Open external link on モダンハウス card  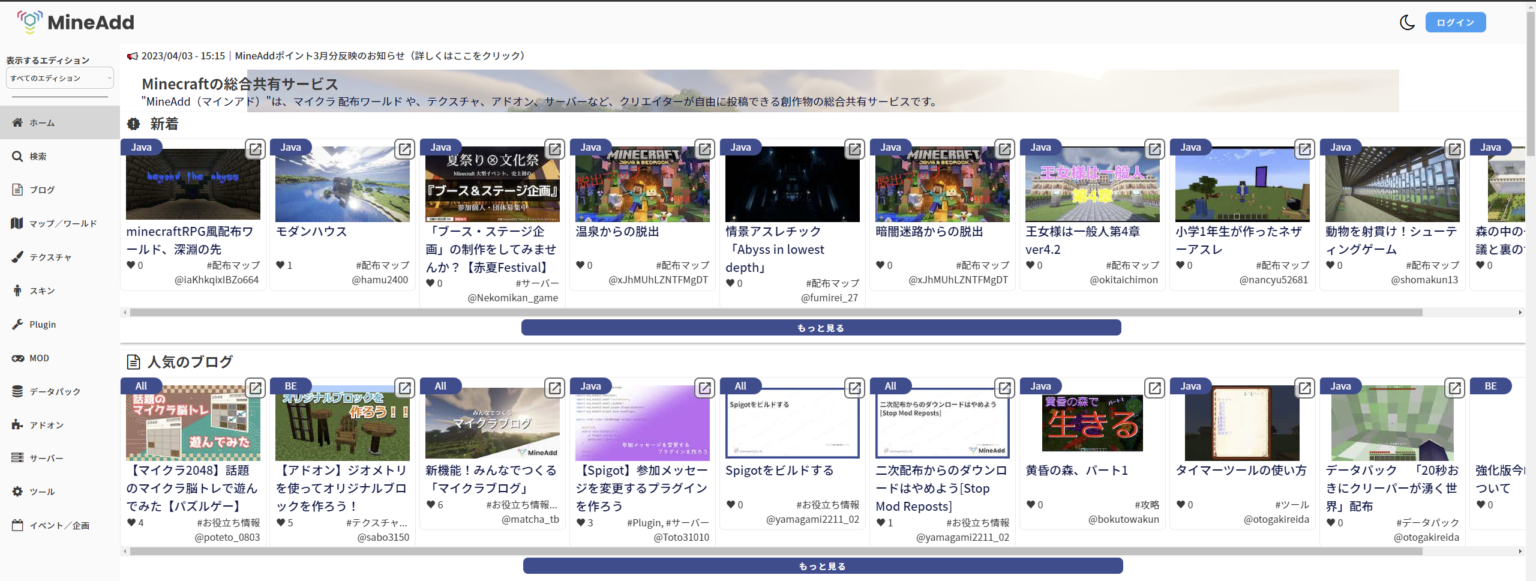pos(405,148)
